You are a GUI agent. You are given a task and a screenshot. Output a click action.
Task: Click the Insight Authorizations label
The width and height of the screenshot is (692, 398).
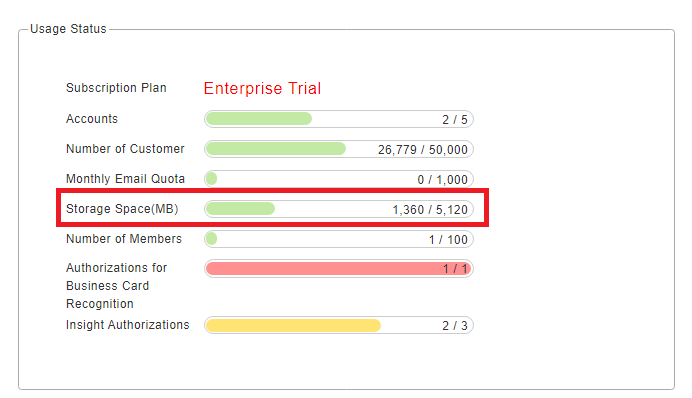tap(128, 325)
